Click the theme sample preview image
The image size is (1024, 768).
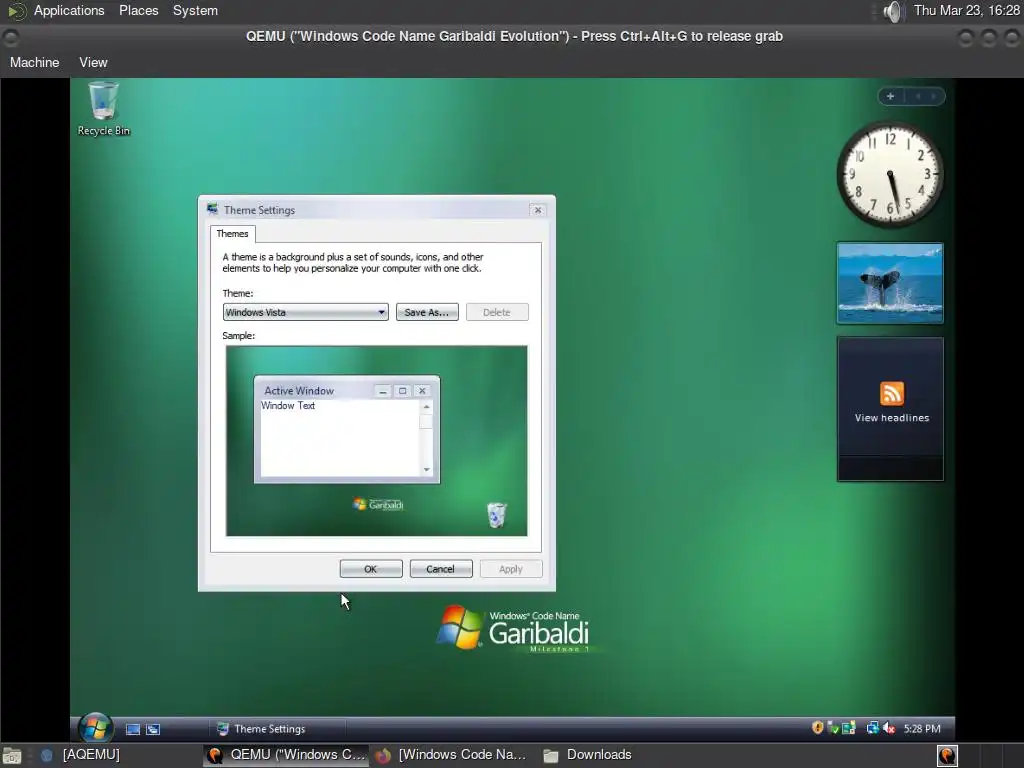tap(376, 441)
